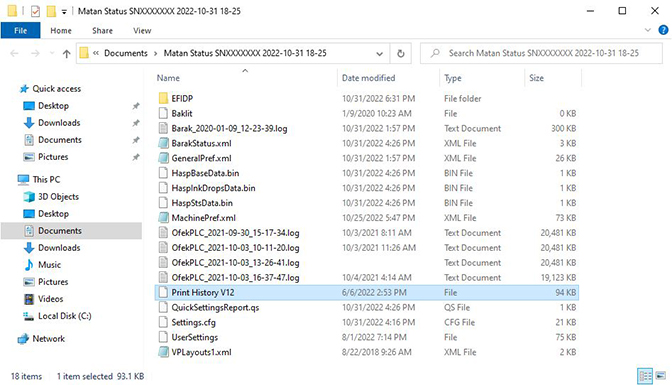Open the Home ribbon tab

61,30
